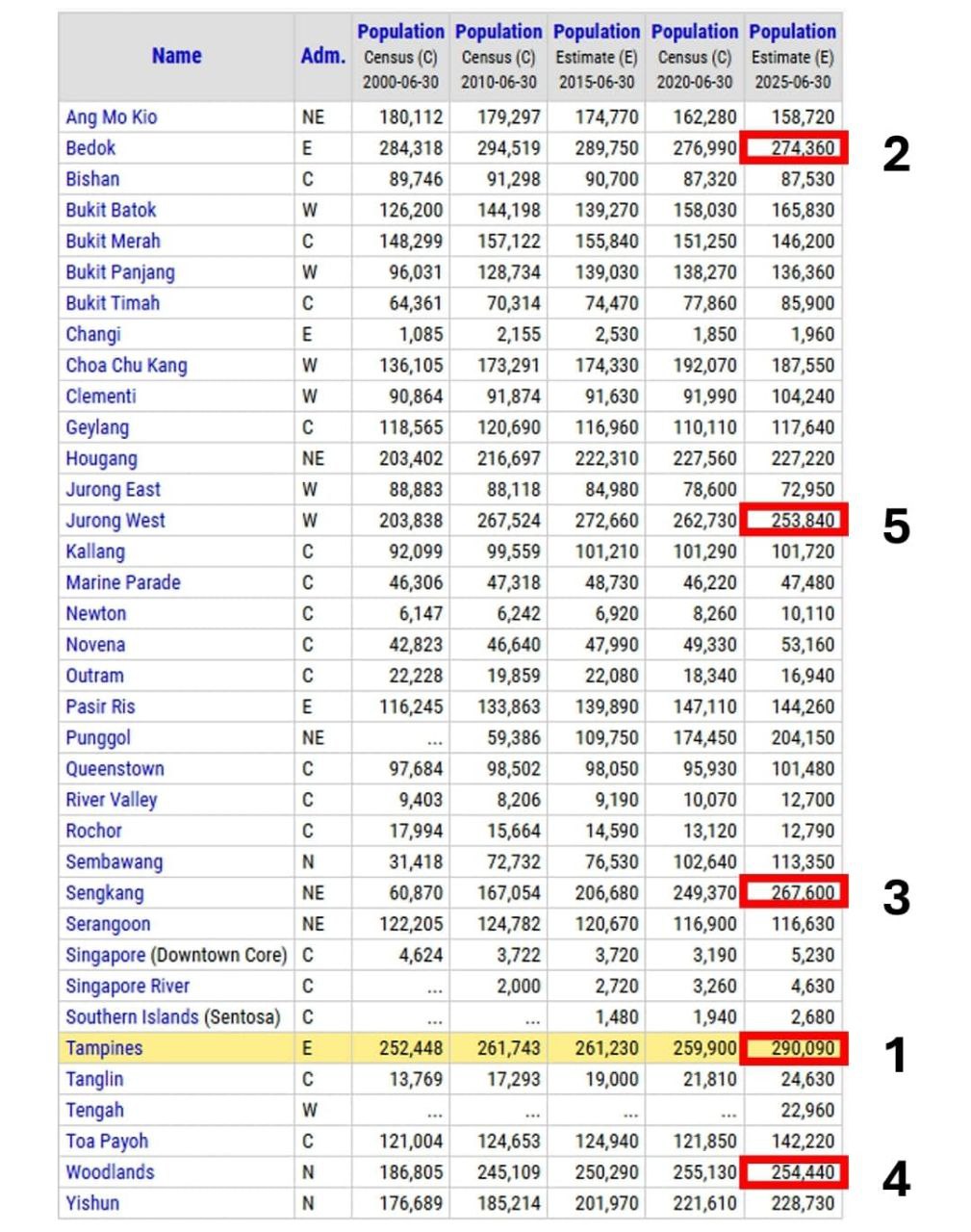Open the Tengah link
This screenshot has height=1232, width=971.
pyautogui.click(x=94, y=1110)
